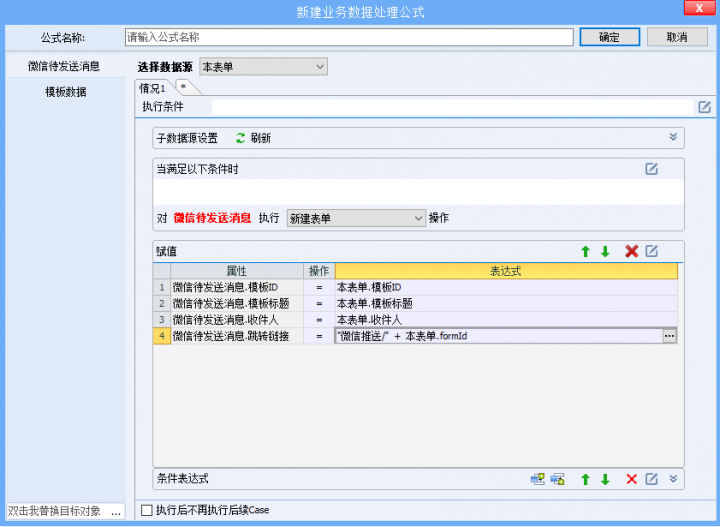Image resolution: width=720 pixels, height=527 pixels.
Task: Focus the 公式名称 input field
Action: tap(349, 37)
